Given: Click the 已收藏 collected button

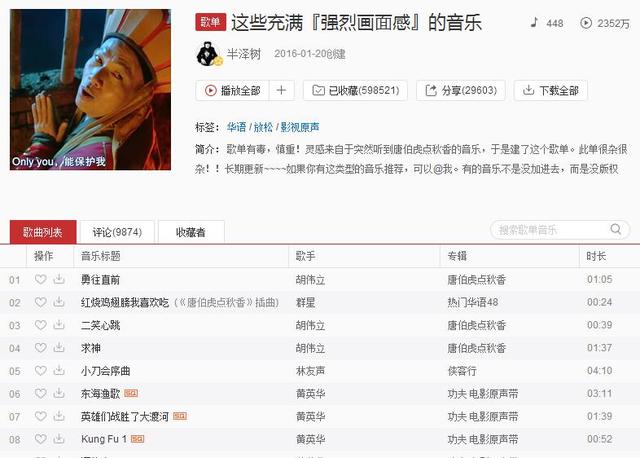Looking at the screenshot, I should 355,90.
